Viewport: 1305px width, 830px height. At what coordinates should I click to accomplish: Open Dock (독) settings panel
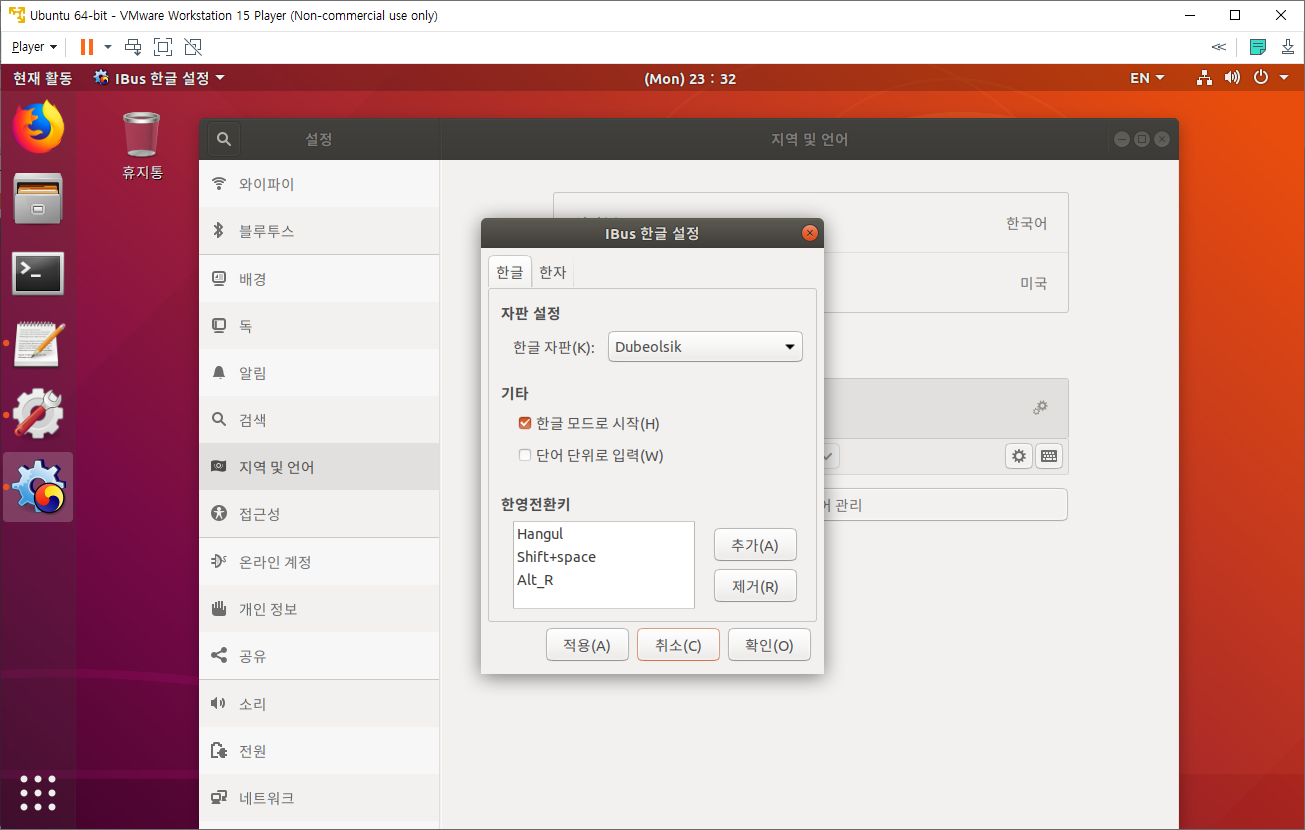pos(319,326)
